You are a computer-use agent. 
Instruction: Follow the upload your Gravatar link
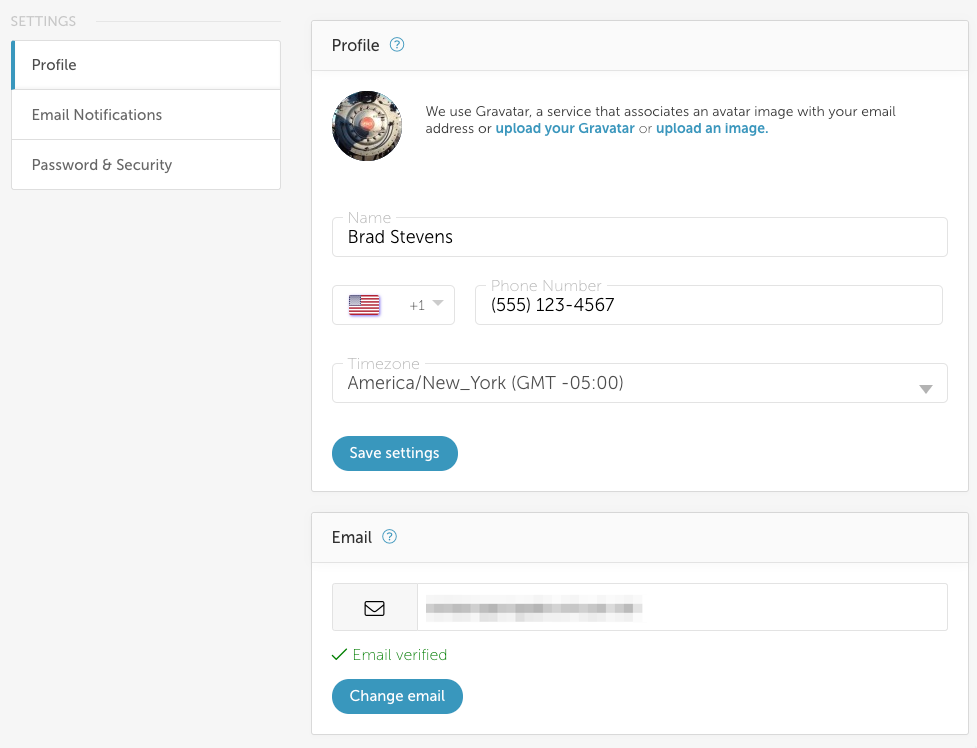[565, 128]
